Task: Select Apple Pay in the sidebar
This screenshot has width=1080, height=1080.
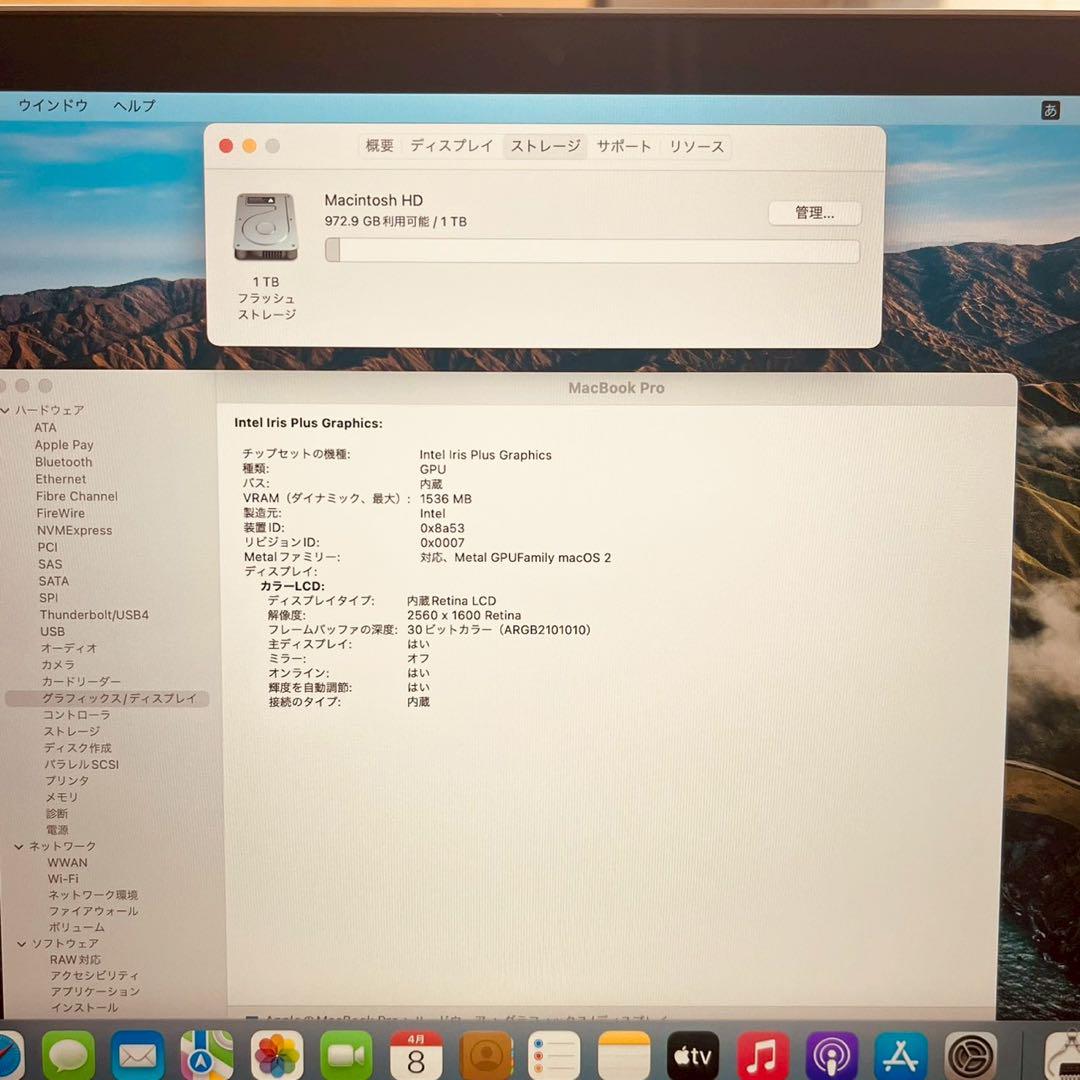Action: tap(64, 445)
